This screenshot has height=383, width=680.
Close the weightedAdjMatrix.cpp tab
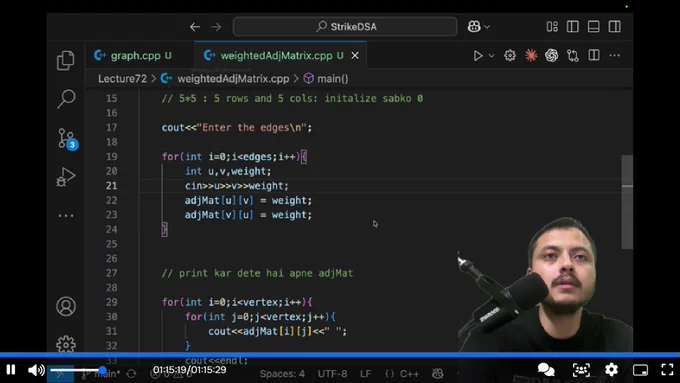pyautogui.click(x=355, y=56)
